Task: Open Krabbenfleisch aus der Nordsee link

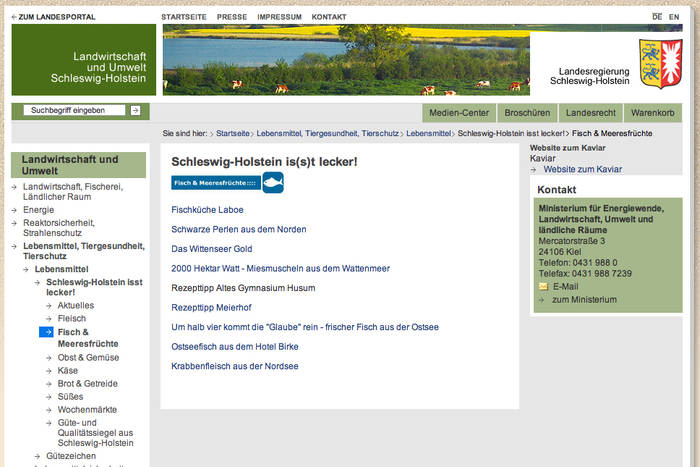Action: pyautogui.click(x=234, y=366)
